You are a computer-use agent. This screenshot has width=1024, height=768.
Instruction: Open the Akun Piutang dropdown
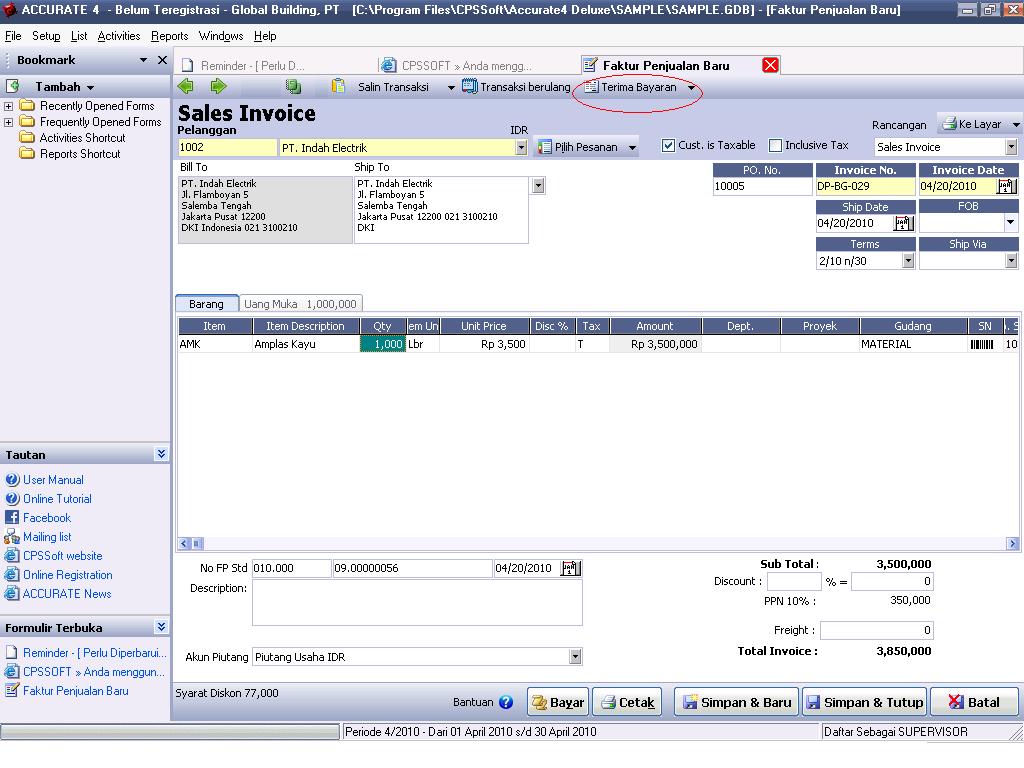(575, 657)
